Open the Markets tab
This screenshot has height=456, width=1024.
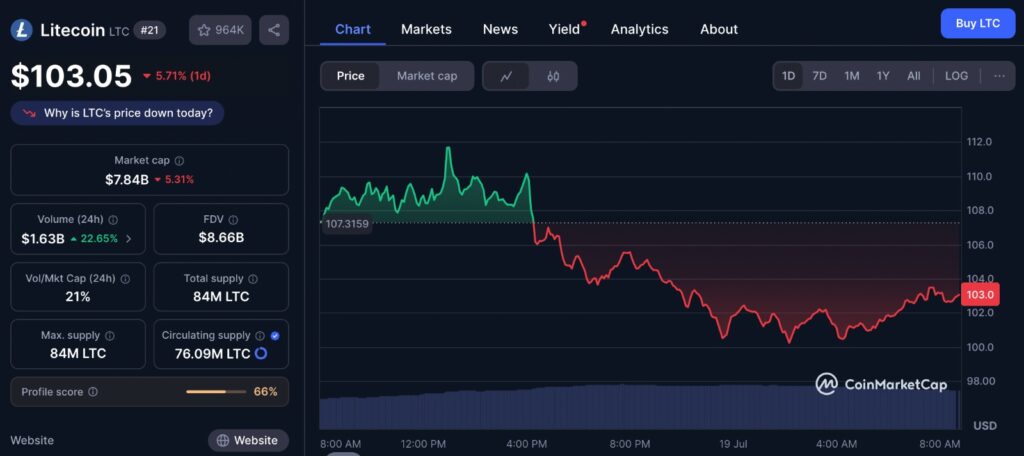click(x=426, y=29)
